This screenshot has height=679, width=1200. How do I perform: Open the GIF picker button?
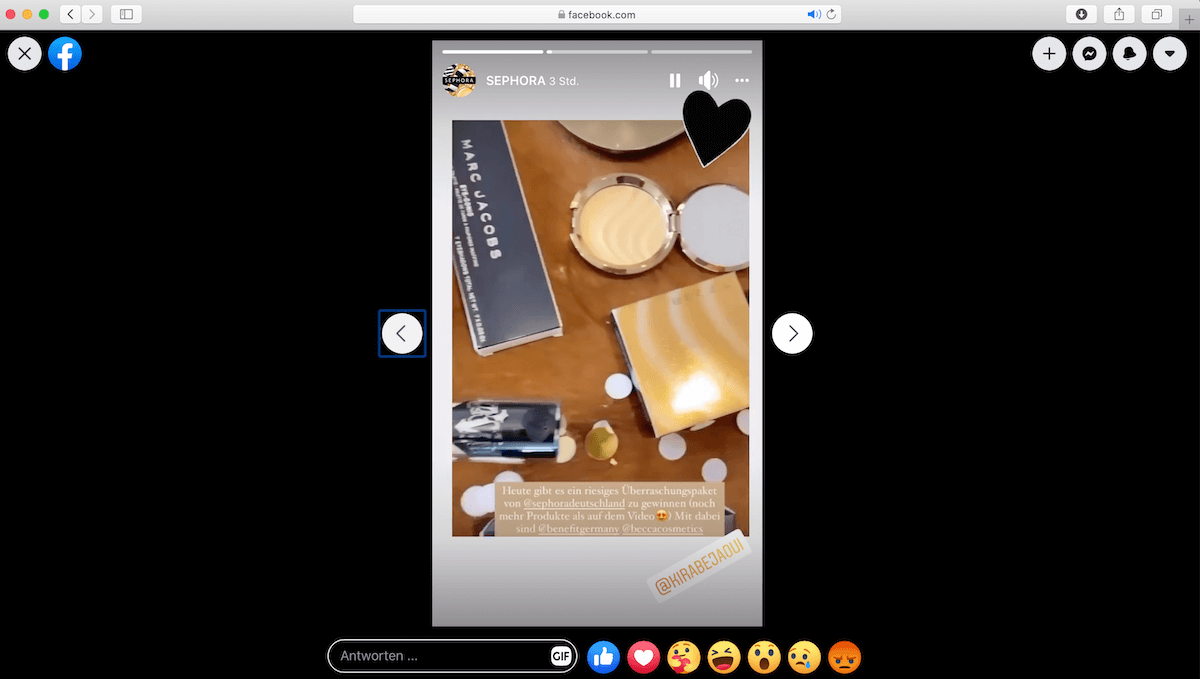(561, 656)
